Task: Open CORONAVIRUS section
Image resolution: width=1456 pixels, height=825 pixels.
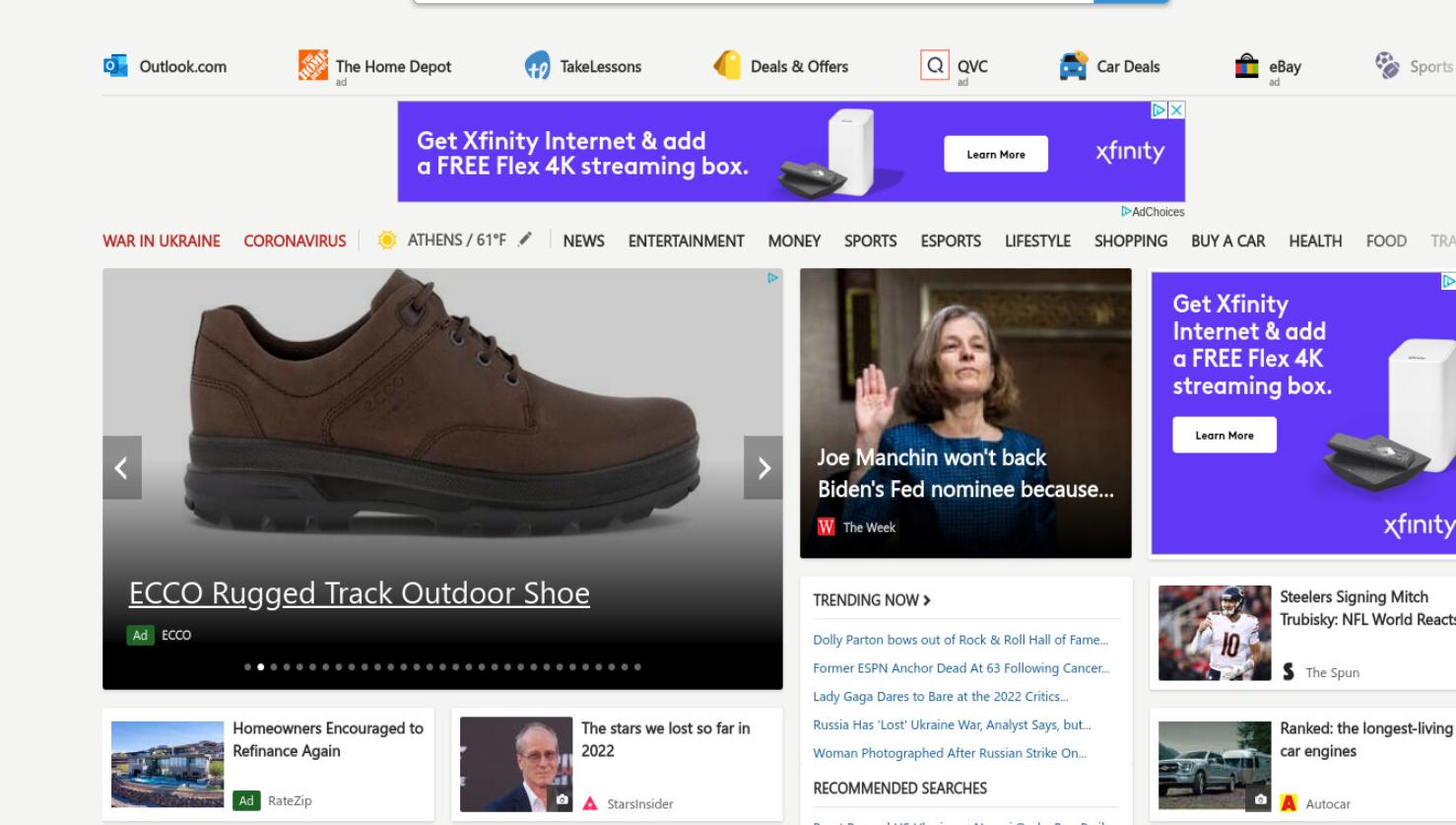Action: click(x=295, y=241)
